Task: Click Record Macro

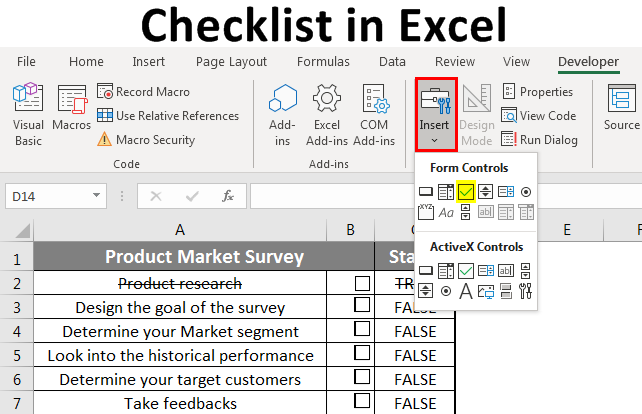Action: [x=145, y=92]
